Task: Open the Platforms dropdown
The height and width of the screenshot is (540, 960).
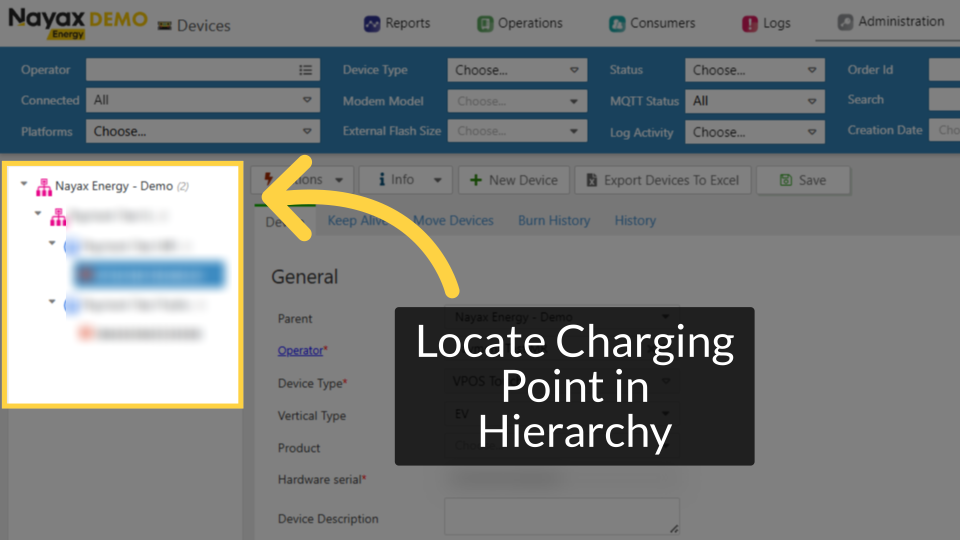Action: point(203,131)
